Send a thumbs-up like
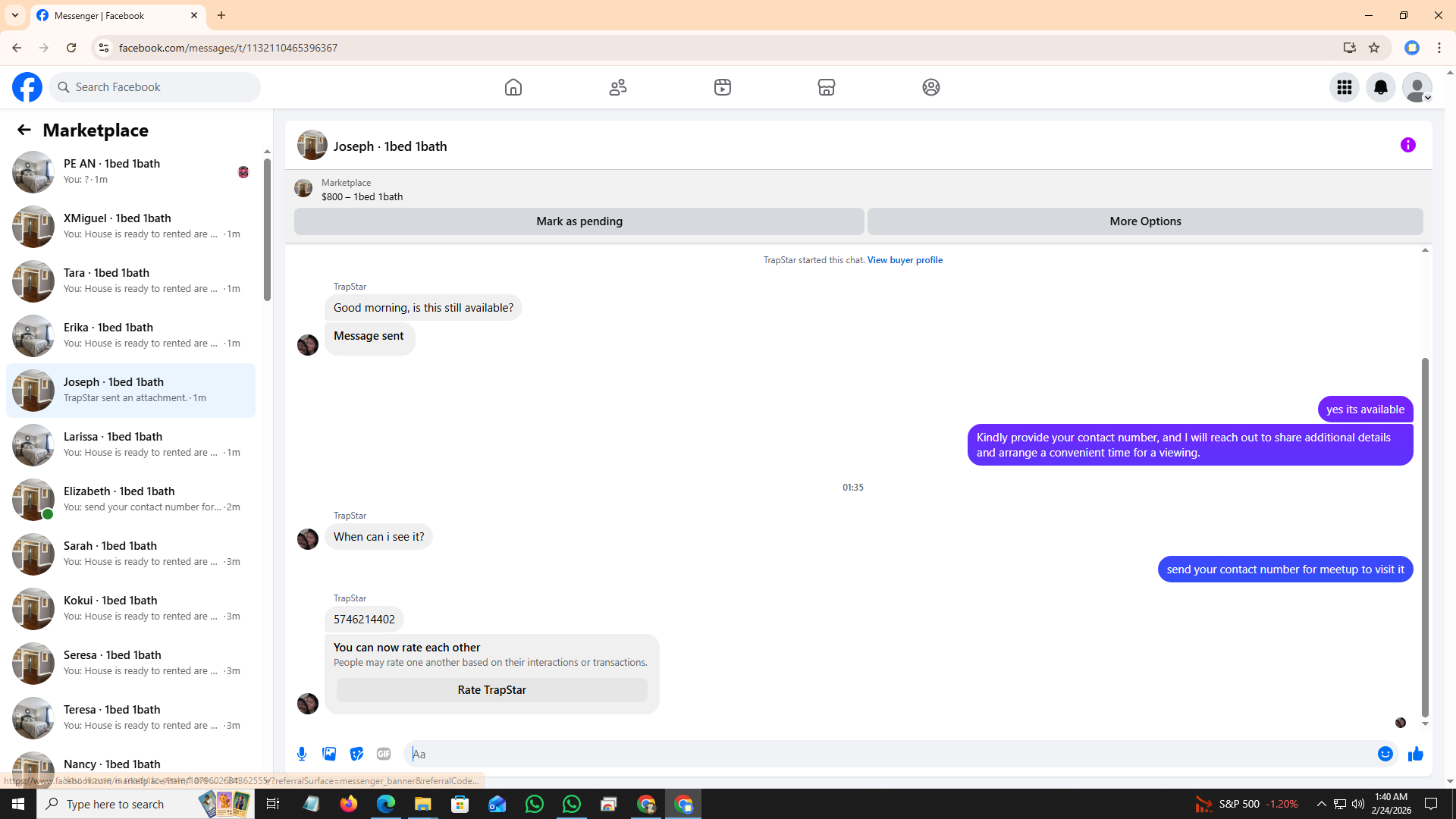Image resolution: width=1456 pixels, height=819 pixels. [x=1415, y=754]
